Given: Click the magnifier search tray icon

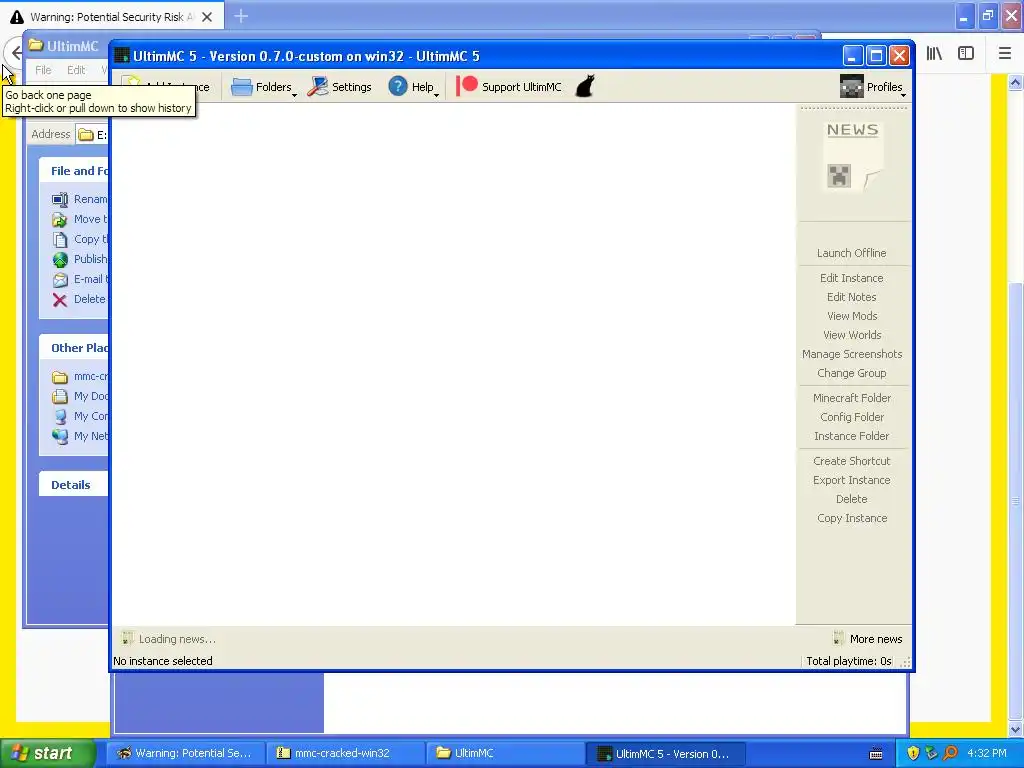Looking at the screenshot, I should point(950,753).
